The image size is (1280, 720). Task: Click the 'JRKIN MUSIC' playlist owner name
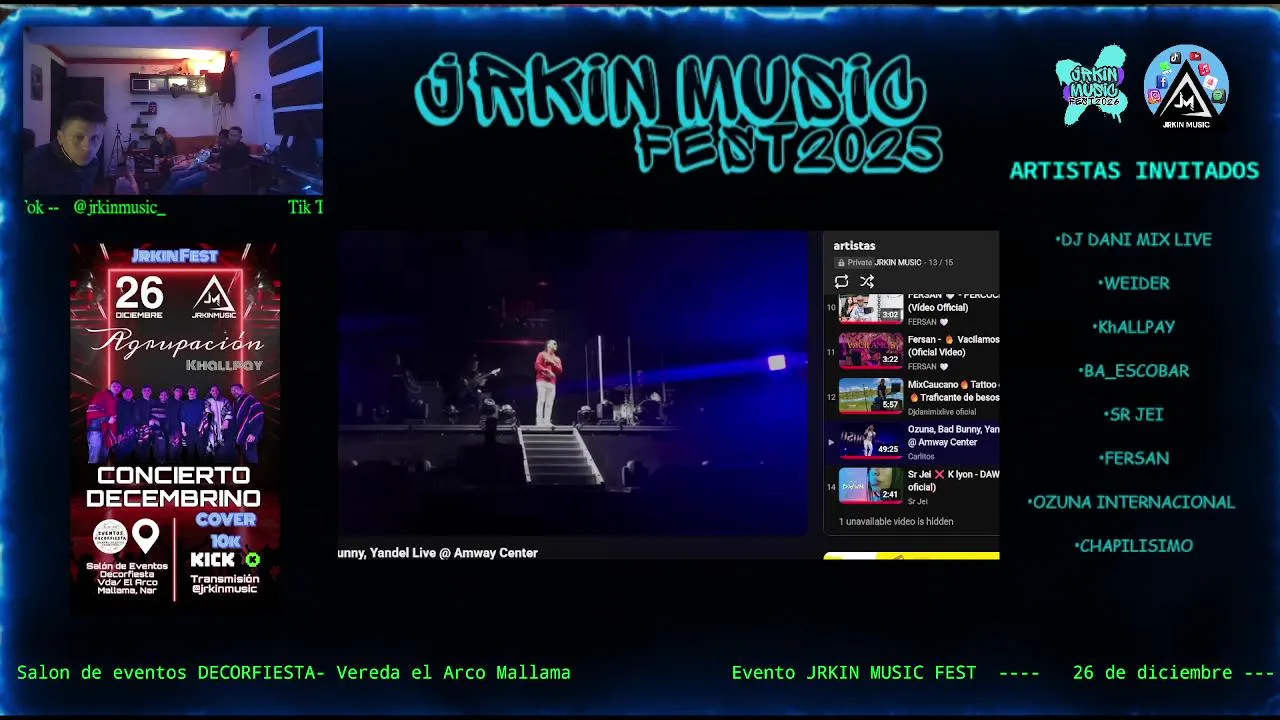point(898,263)
